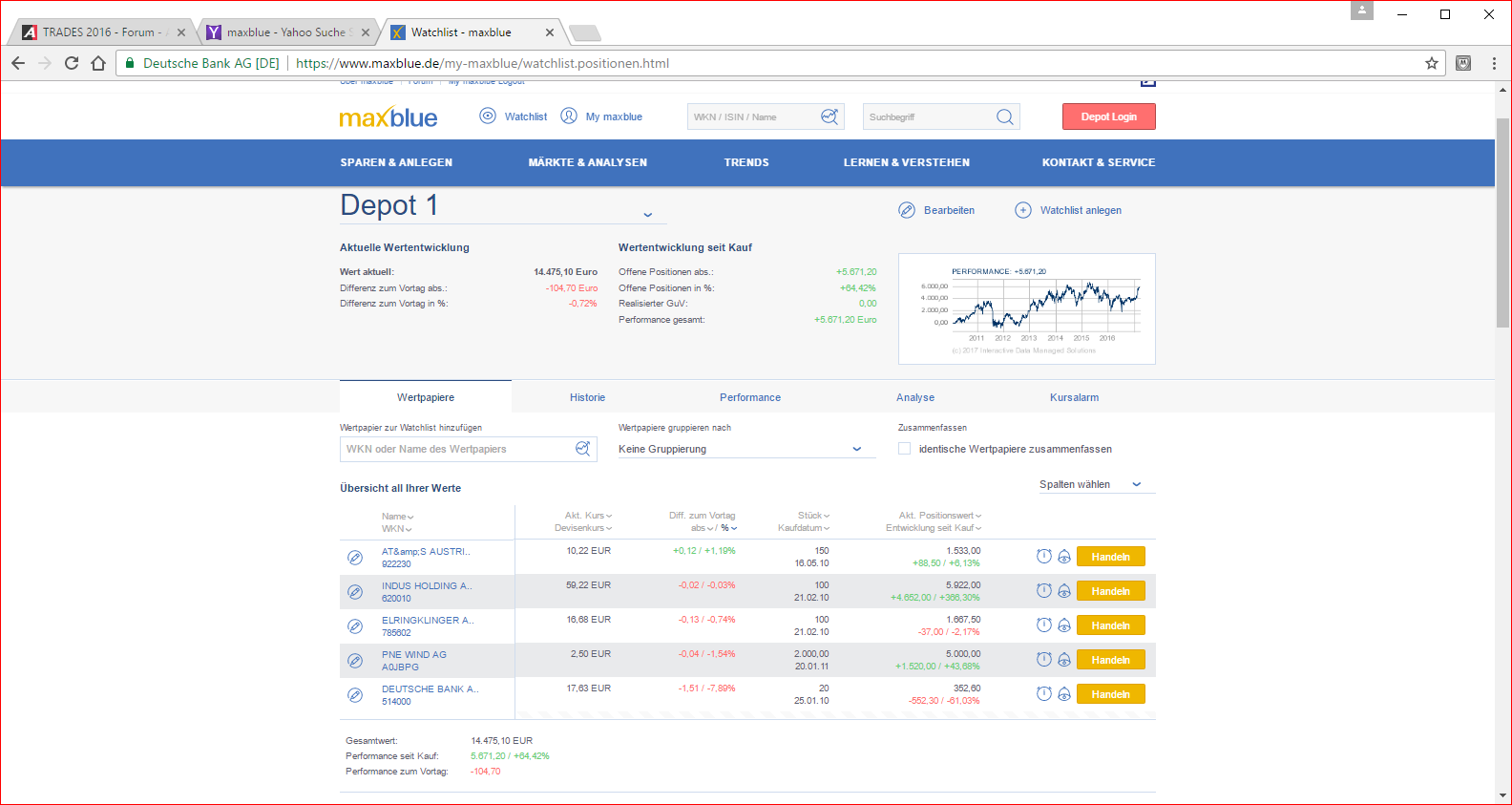The height and width of the screenshot is (805, 1512).
Task: Click the plus icon for Watchlist anlegen
Action: pyautogui.click(x=1022, y=210)
